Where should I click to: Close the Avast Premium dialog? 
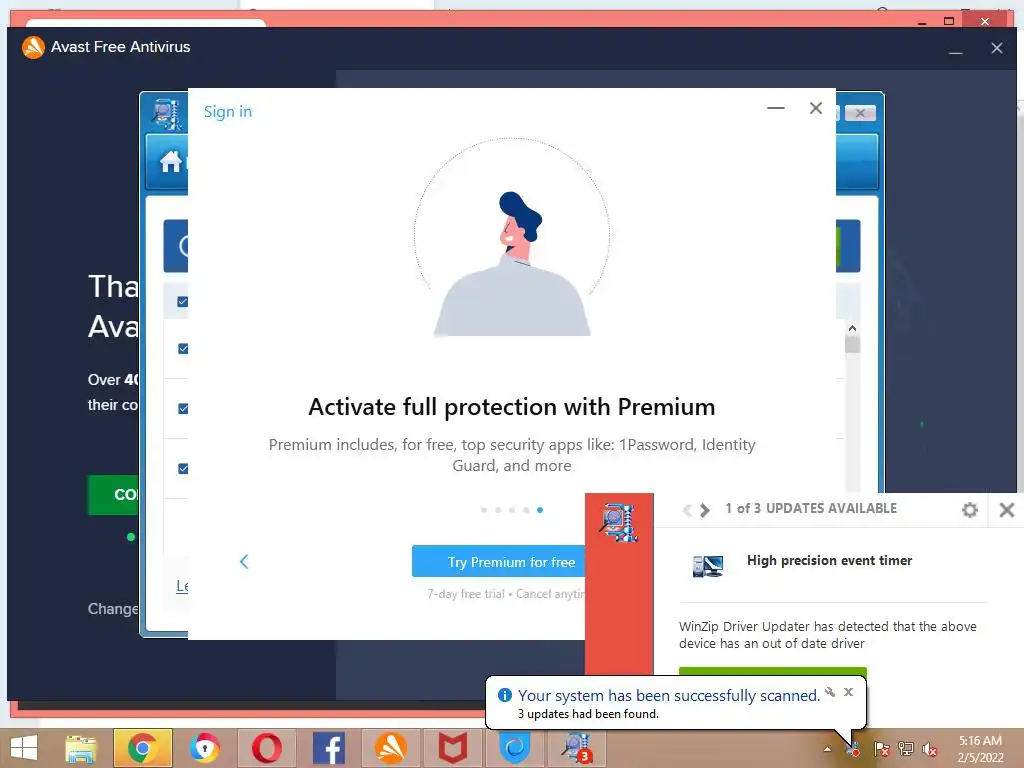[816, 108]
